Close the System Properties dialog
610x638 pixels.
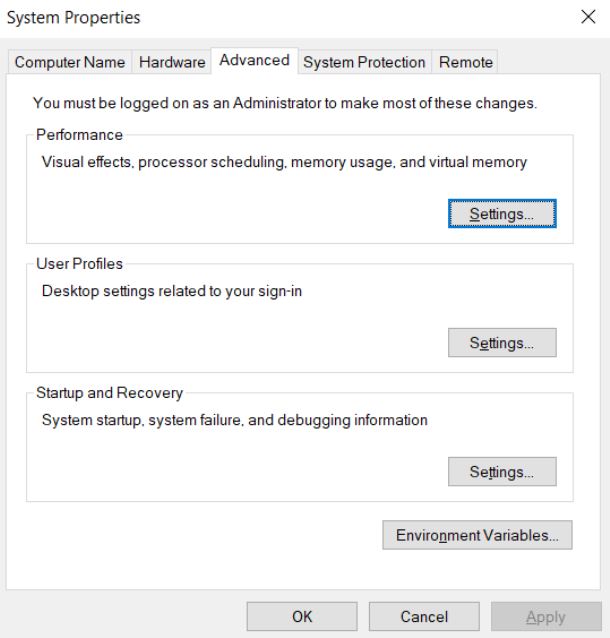pyautogui.click(x=587, y=17)
